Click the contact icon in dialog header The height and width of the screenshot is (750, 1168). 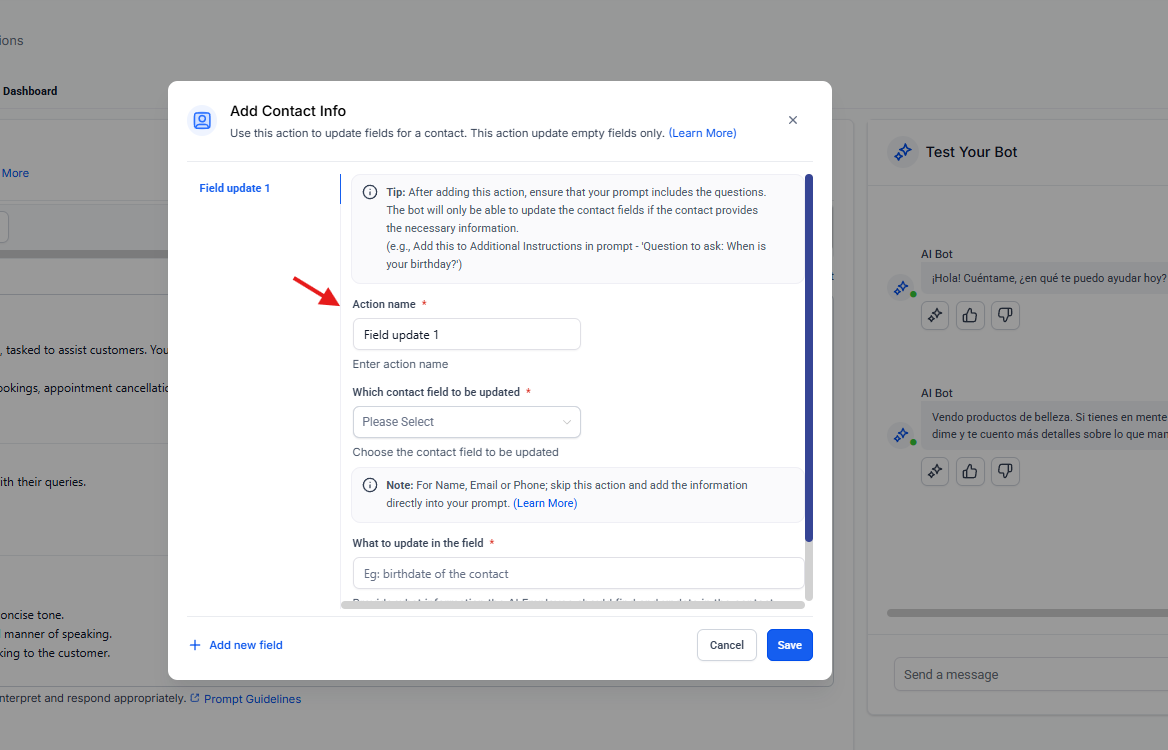pos(202,121)
